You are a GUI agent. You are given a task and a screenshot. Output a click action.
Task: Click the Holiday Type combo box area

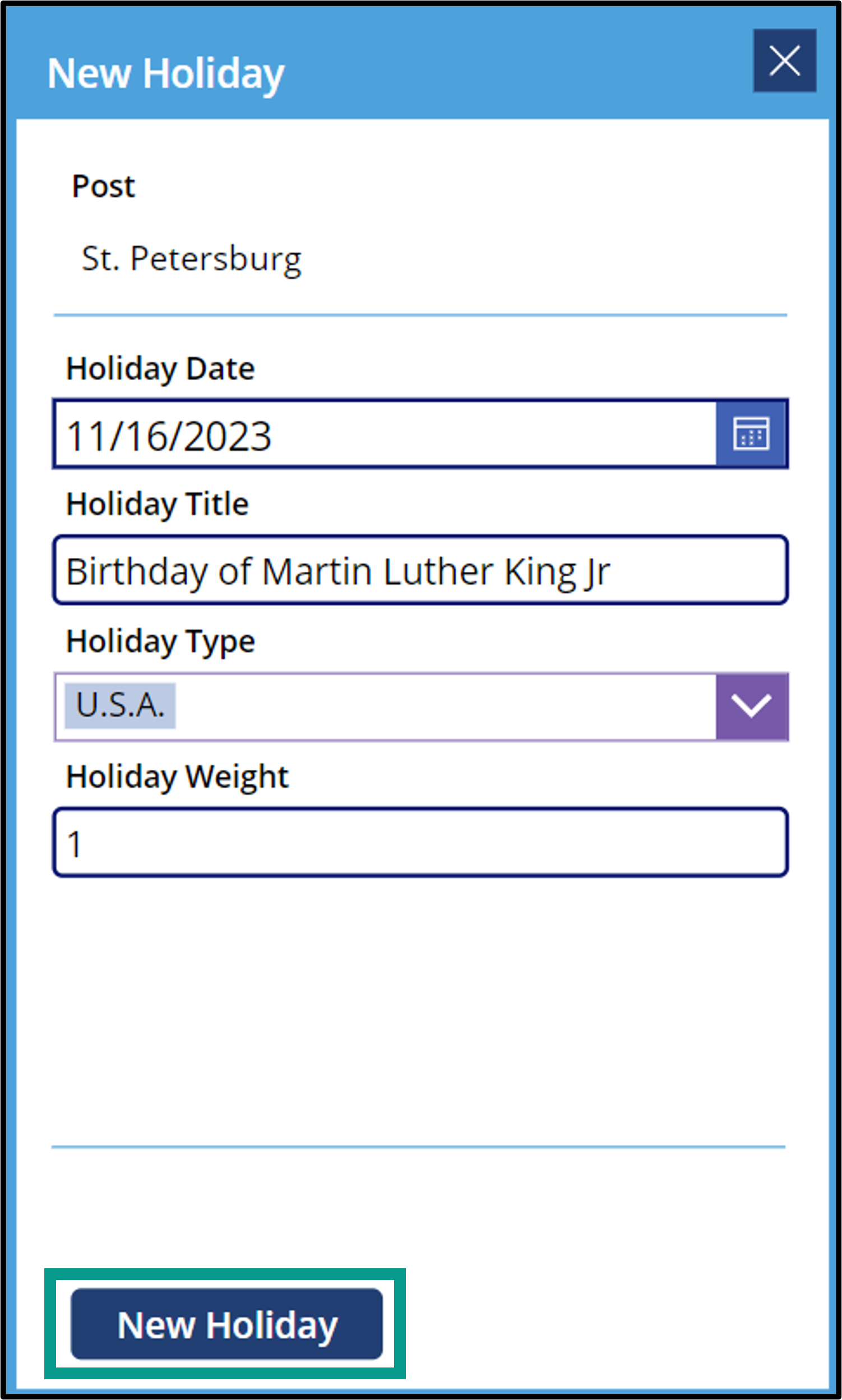386,706
